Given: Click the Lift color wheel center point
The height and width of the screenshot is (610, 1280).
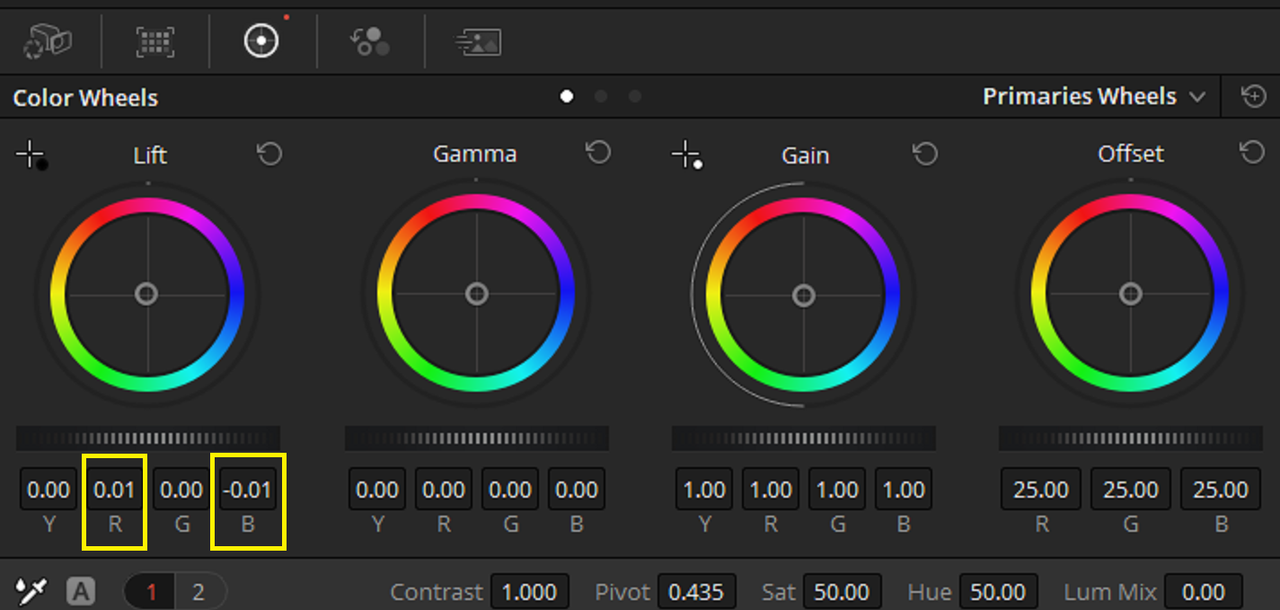Looking at the screenshot, I should [147, 293].
